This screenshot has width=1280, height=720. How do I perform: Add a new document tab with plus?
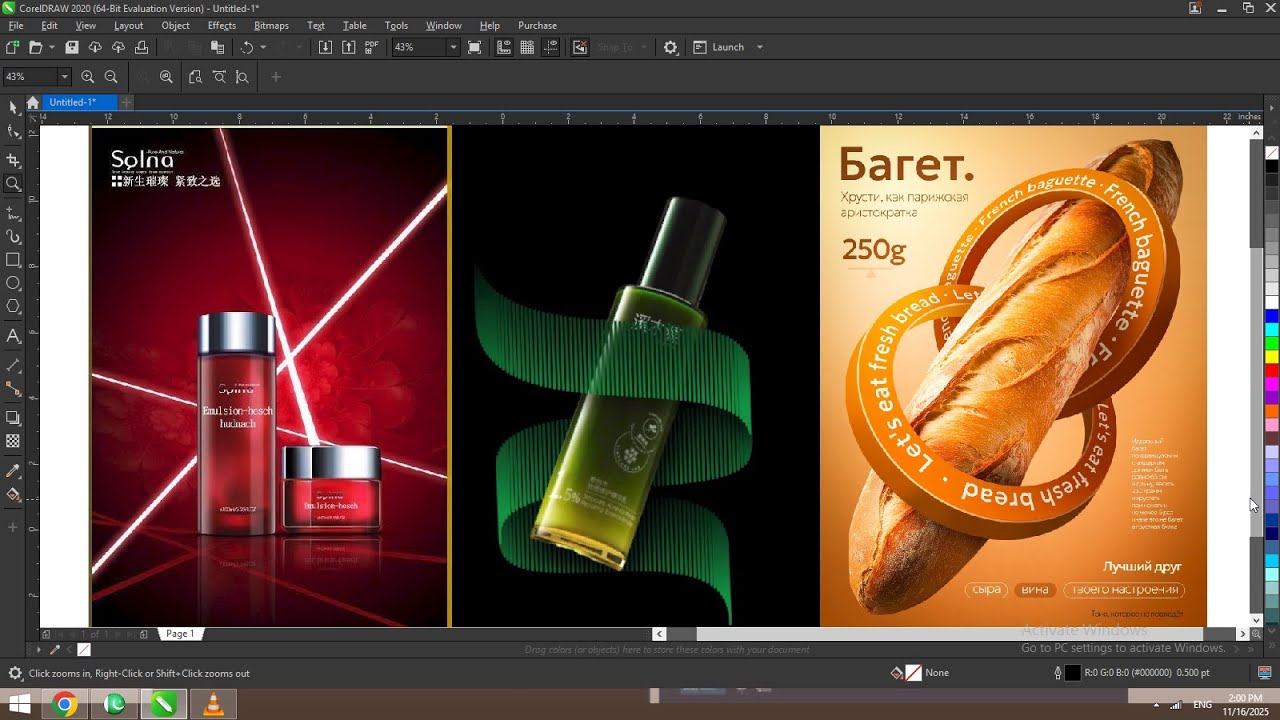point(126,102)
